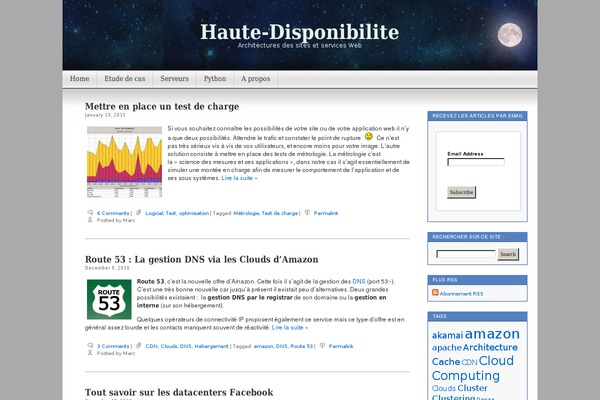Click the Subscribe button

click(x=461, y=192)
